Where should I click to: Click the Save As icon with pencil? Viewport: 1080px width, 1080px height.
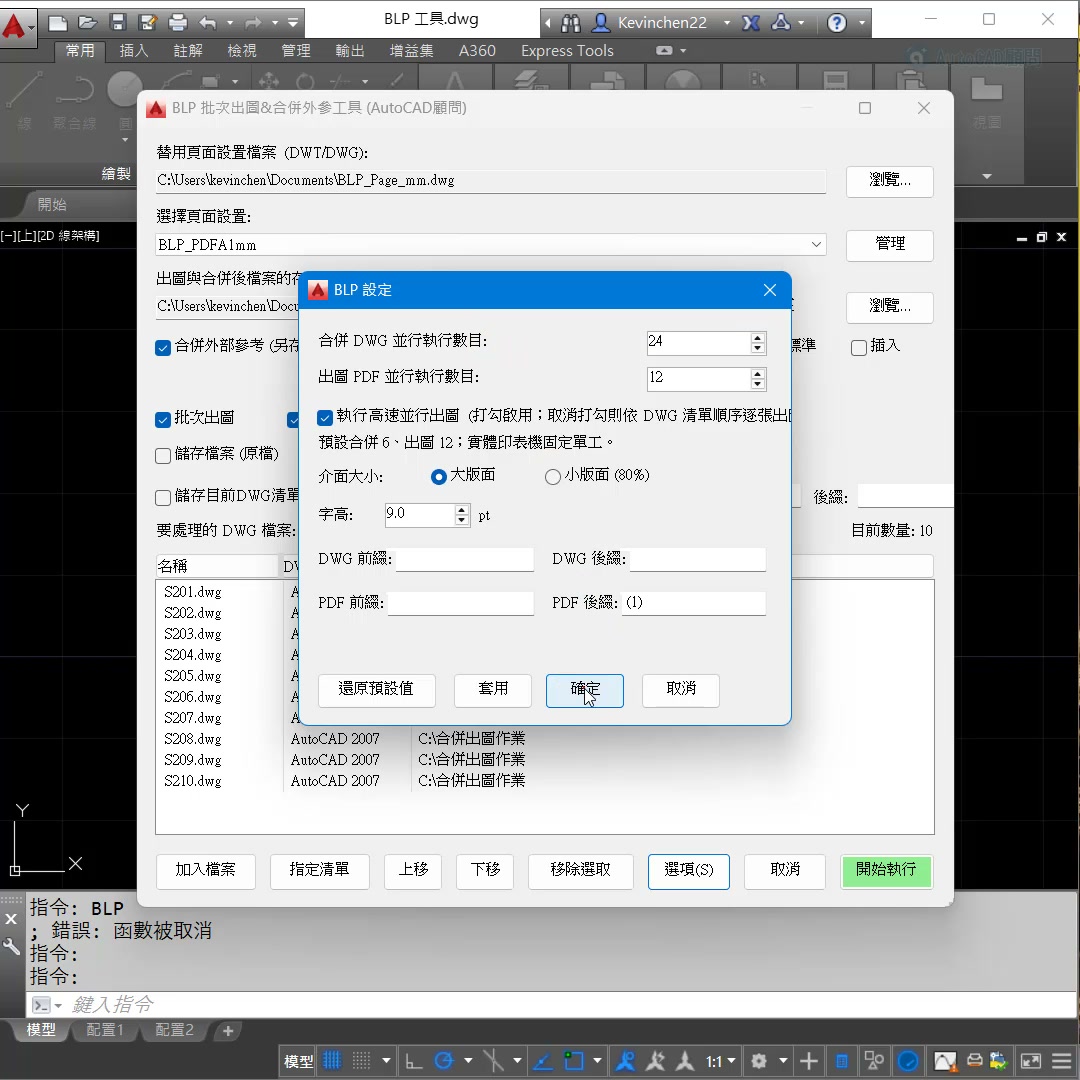(x=147, y=23)
